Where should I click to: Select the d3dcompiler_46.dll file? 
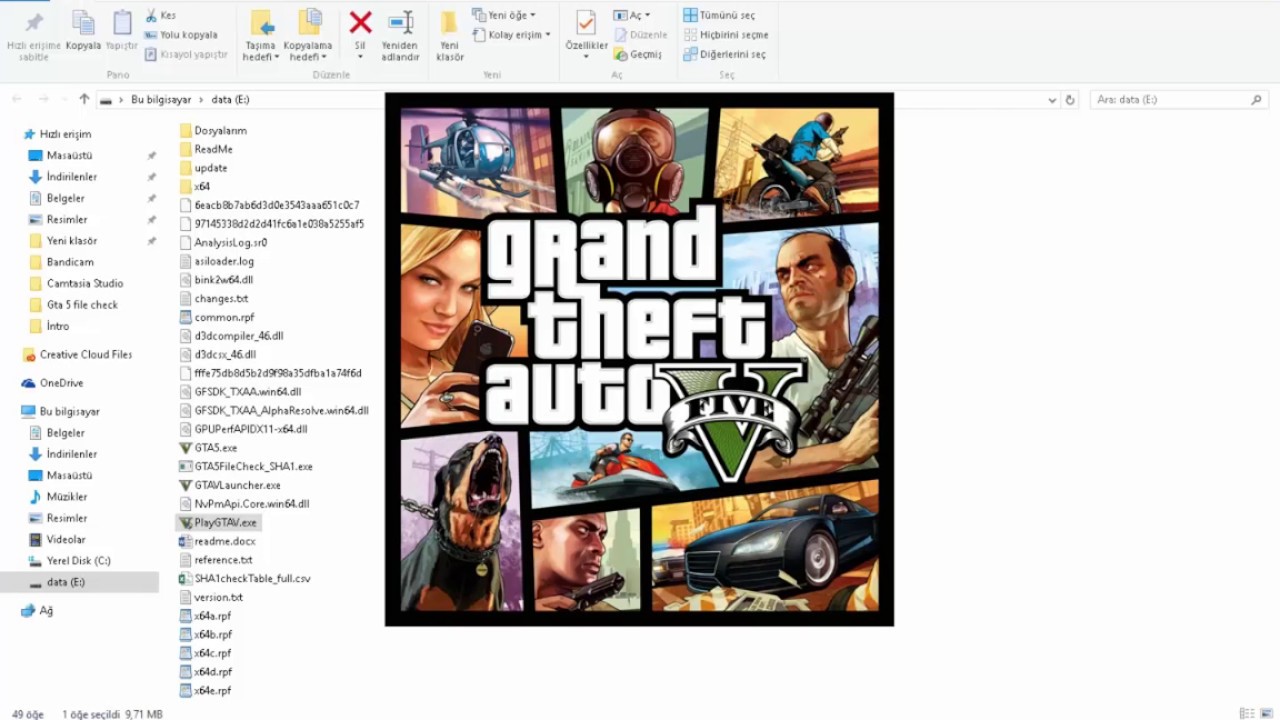tap(239, 336)
